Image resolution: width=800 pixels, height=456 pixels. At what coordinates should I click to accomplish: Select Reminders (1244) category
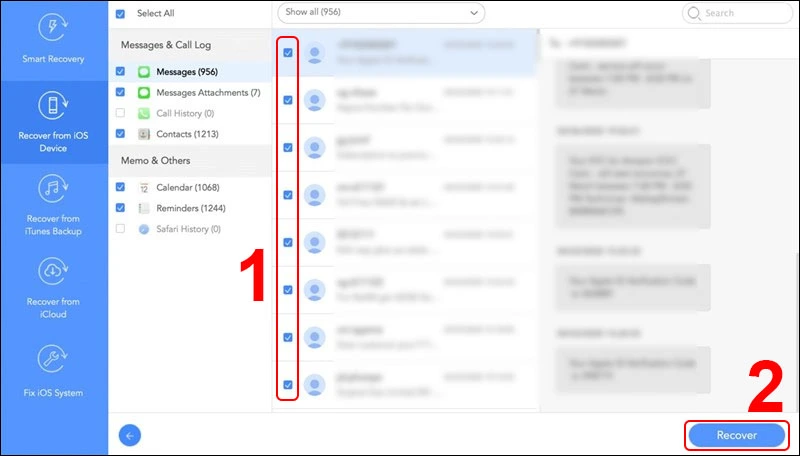[191, 208]
